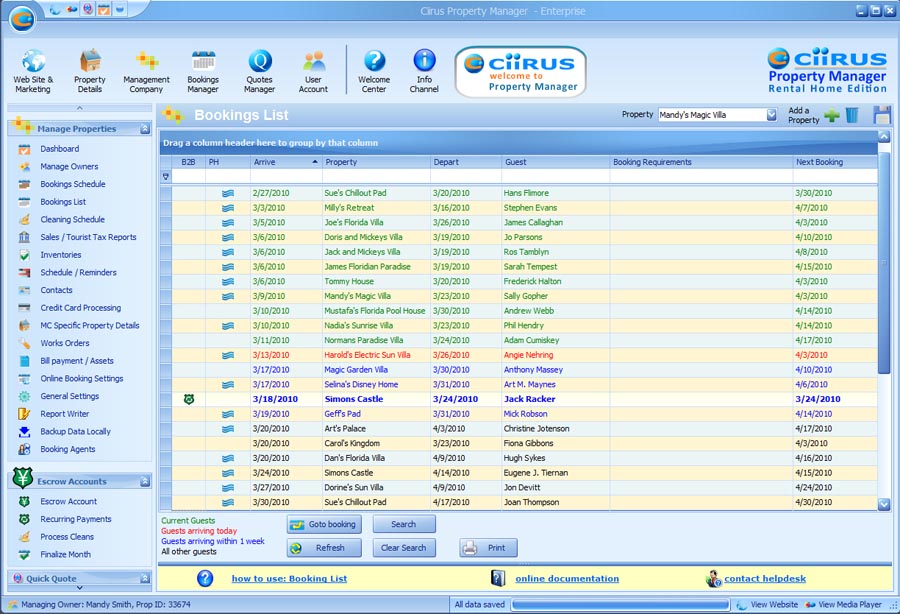This screenshot has height=614, width=900.
Task: Refresh the bookings list
Action: pos(324,548)
